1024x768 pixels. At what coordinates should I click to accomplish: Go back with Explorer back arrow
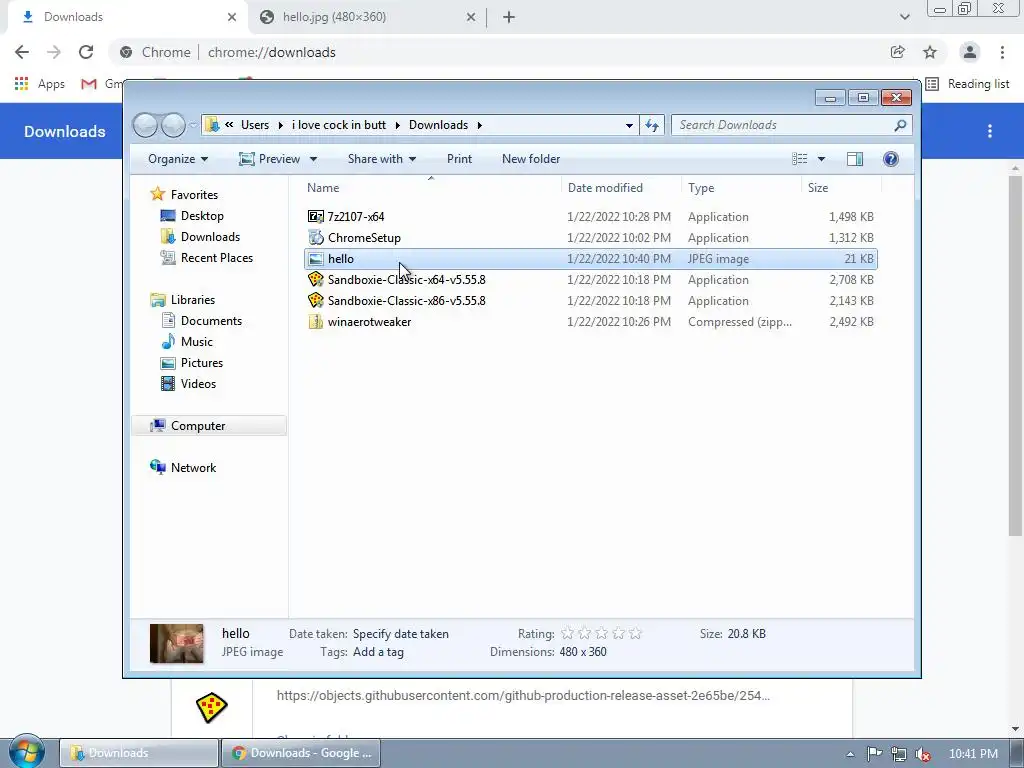(x=145, y=125)
